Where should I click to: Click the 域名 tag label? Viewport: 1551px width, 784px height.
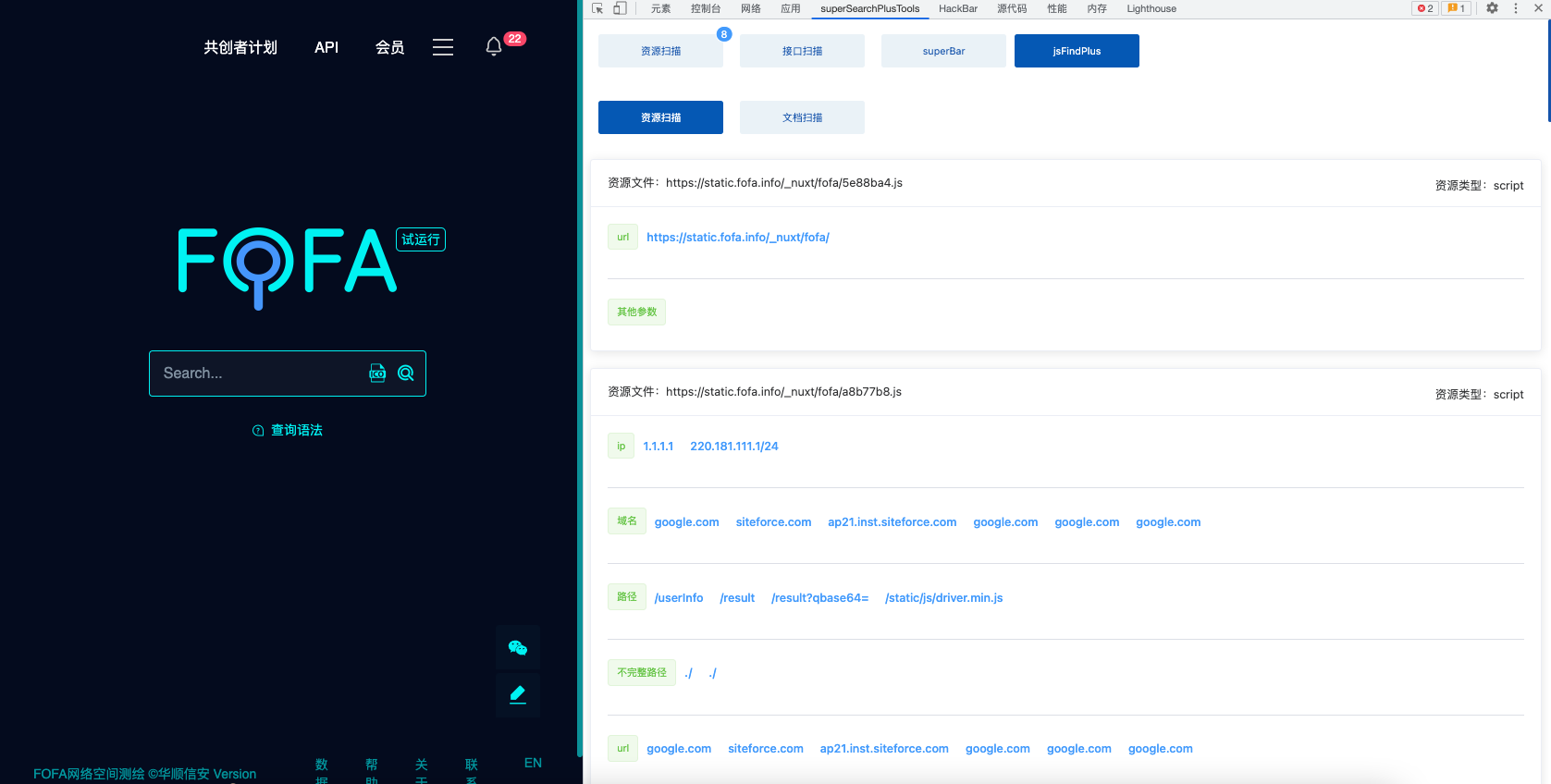(x=627, y=521)
